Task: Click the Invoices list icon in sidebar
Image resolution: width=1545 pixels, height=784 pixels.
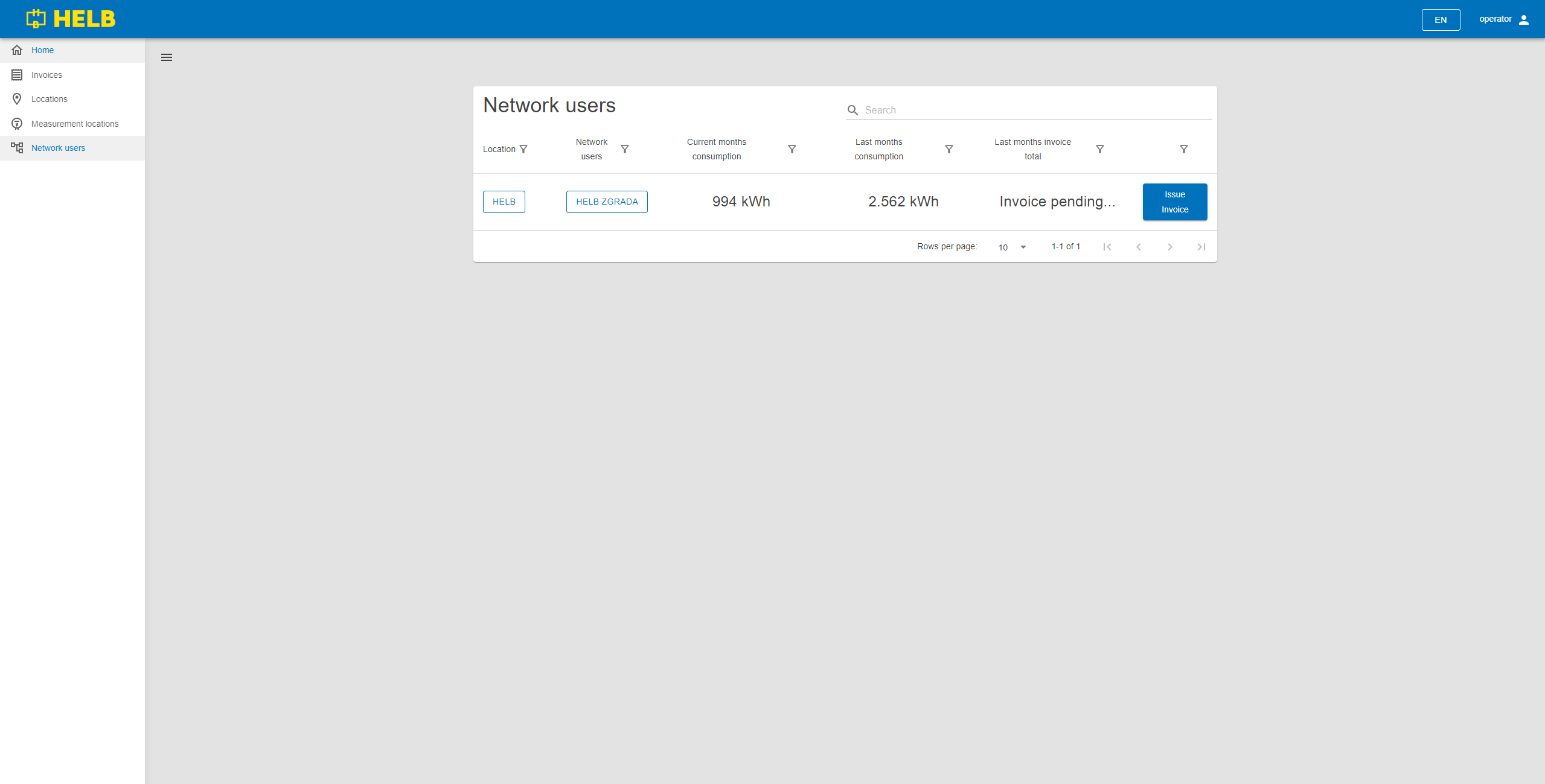Action: 17,75
